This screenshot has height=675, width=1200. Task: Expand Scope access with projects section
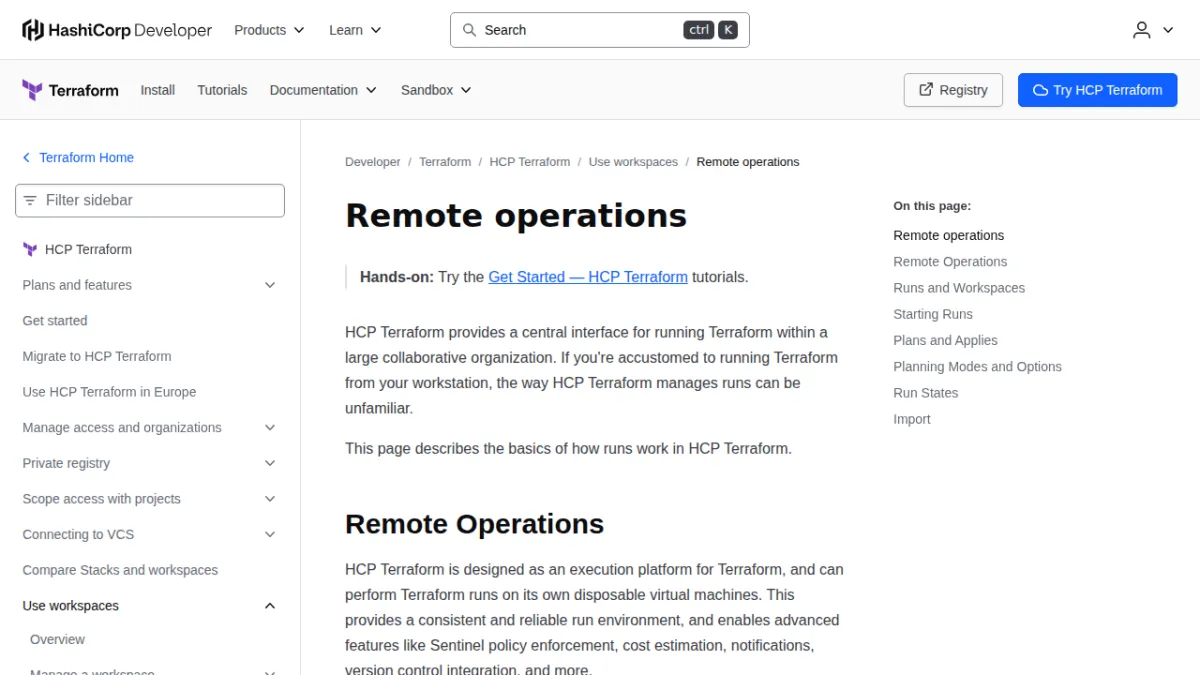click(x=269, y=499)
